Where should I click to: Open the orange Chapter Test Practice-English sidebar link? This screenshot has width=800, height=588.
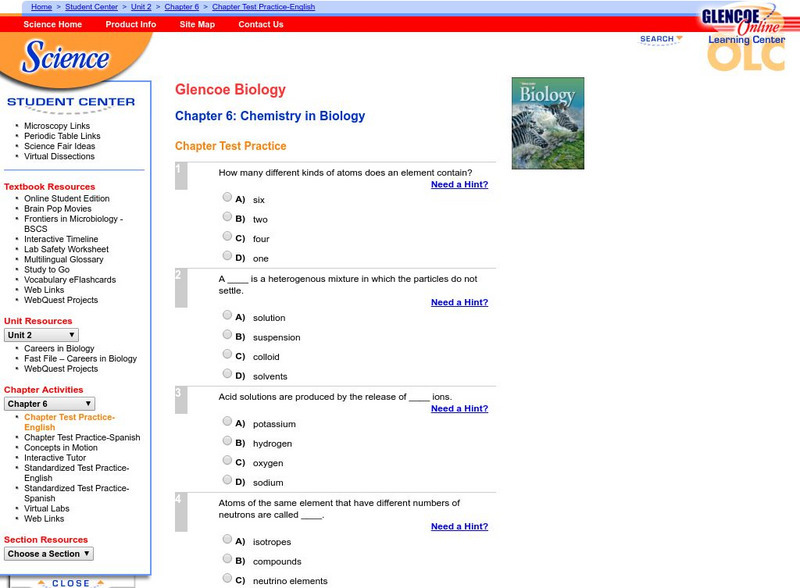coord(69,422)
